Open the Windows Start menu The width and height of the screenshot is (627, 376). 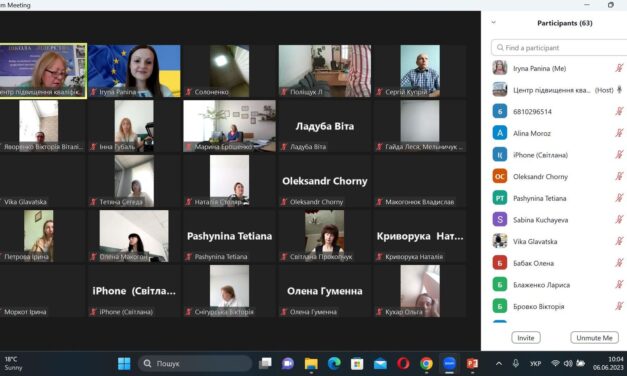tap(124, 364)
